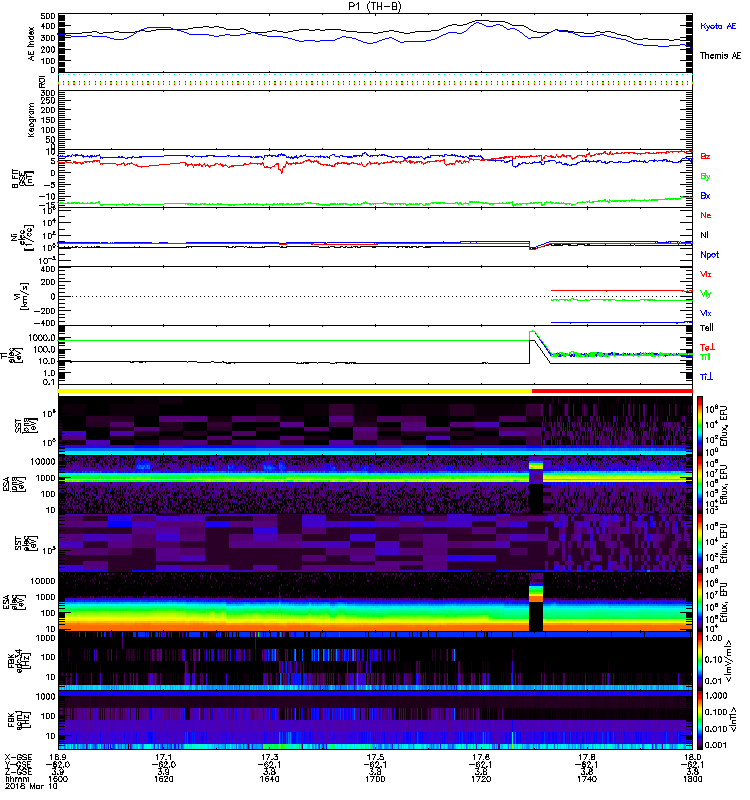The width and height of the screenshot is (750, 800).
Task: Select the red Ne density legend label
Action: [706, 215]
